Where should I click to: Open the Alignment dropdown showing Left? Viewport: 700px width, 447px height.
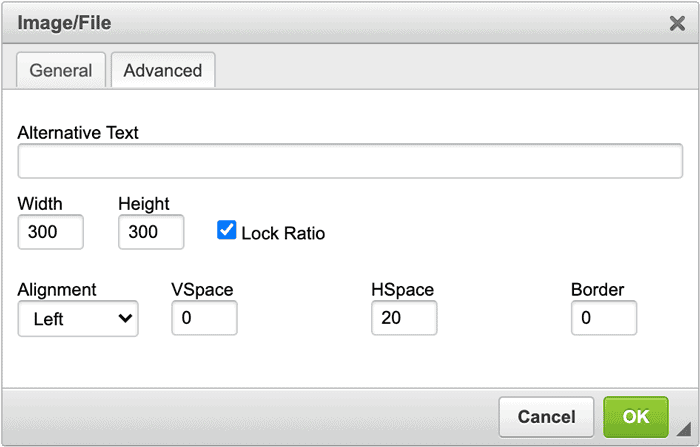pos(78,318)
